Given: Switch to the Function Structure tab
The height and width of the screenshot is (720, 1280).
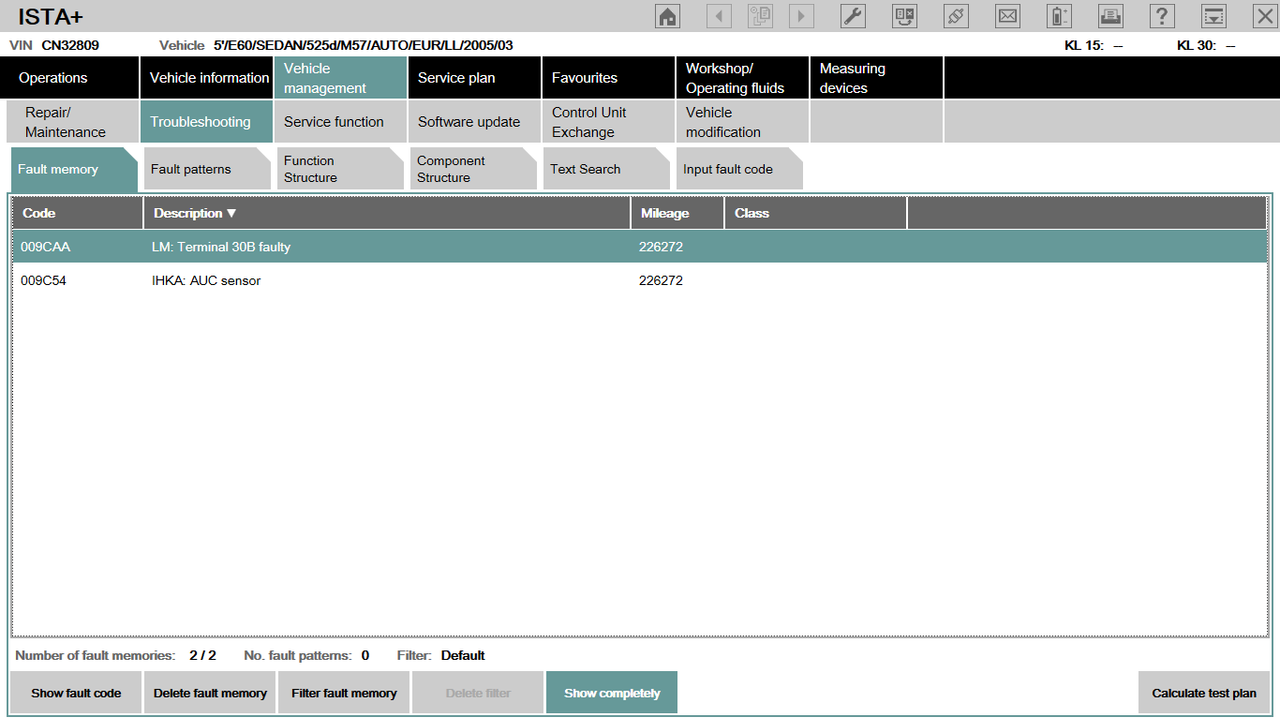Looking at the screenshot, I should click(340, 169).
